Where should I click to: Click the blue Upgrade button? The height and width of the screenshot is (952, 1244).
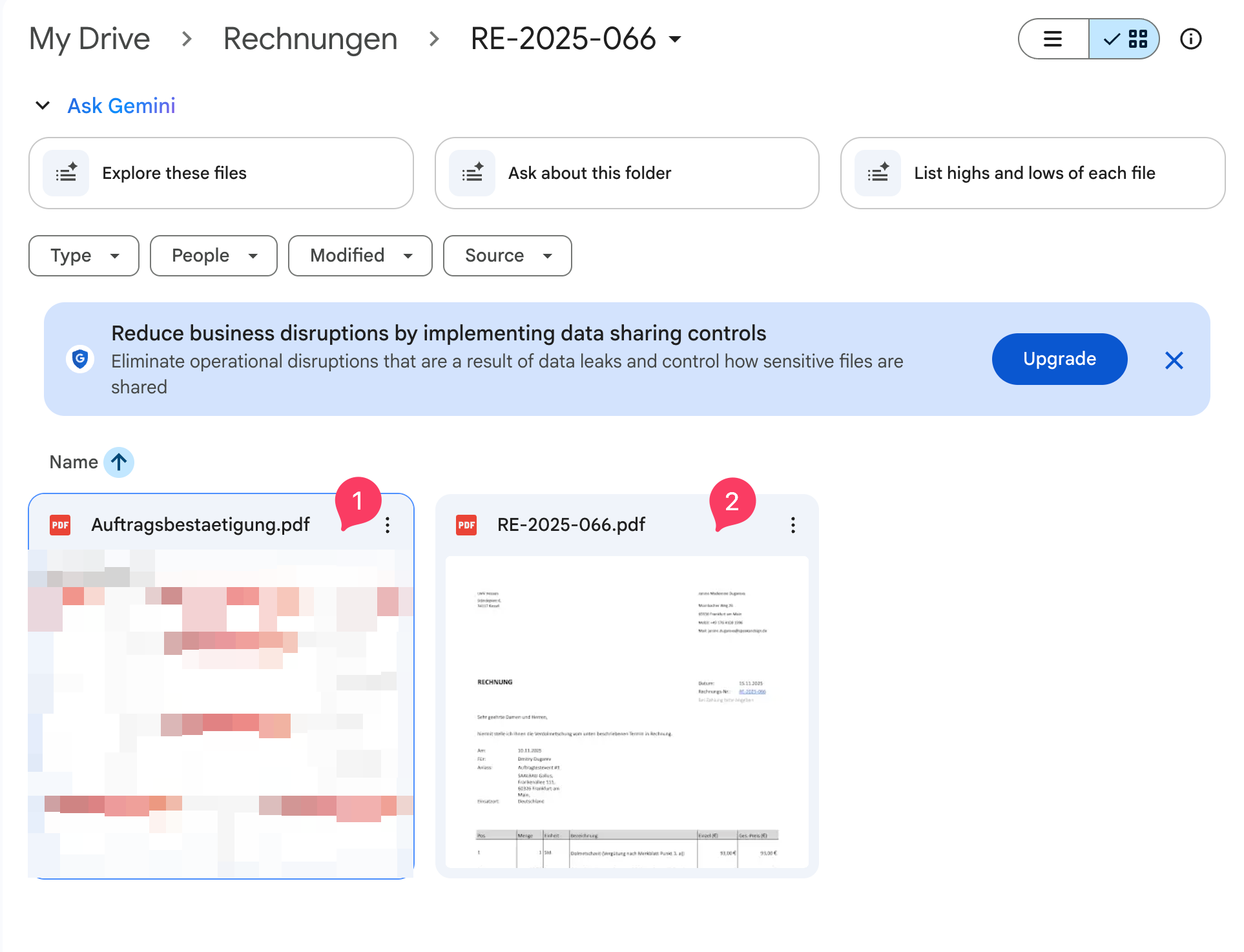click(x=1059, y=359)
